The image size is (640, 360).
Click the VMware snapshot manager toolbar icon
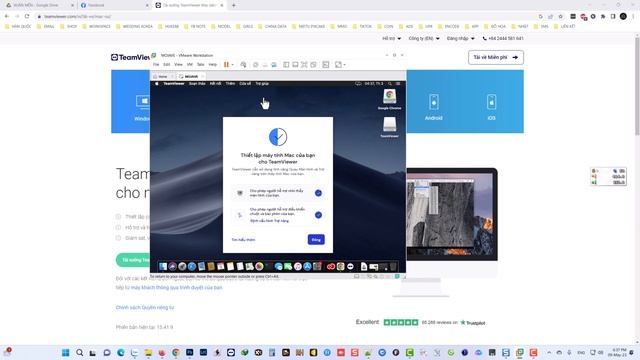(274, 64)
